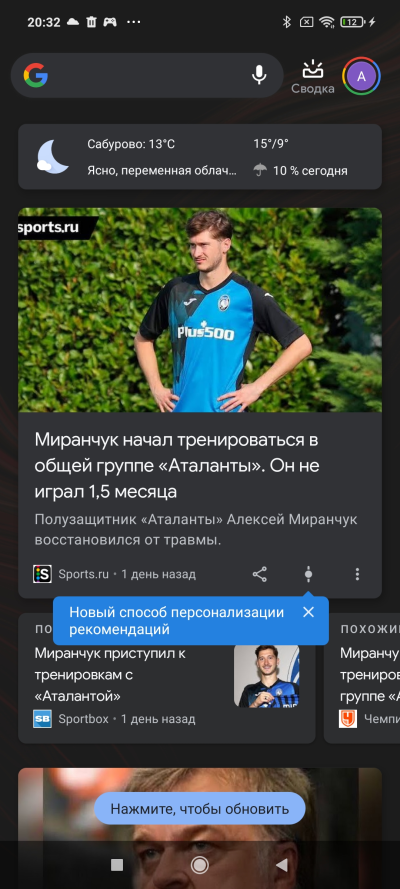Open Миранчук приступил к тренировкам article
The image size is (400, 889).
[110, 674]
